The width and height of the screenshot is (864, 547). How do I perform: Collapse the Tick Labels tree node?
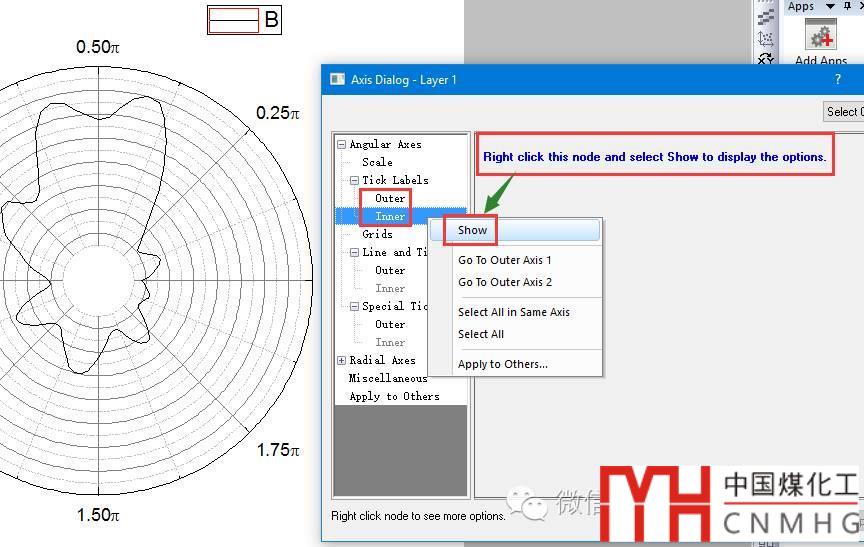355,180
